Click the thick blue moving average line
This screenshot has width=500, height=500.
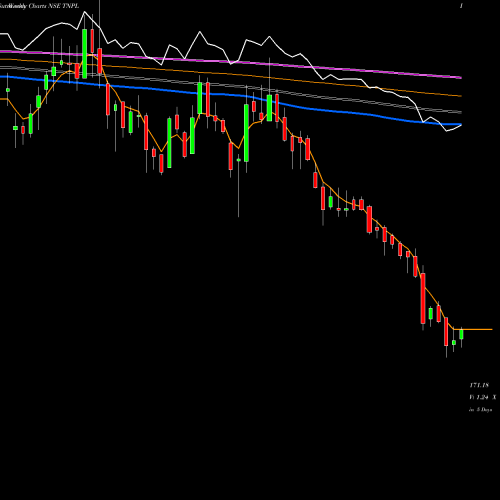pyautogui.click(x=231, y=95)
